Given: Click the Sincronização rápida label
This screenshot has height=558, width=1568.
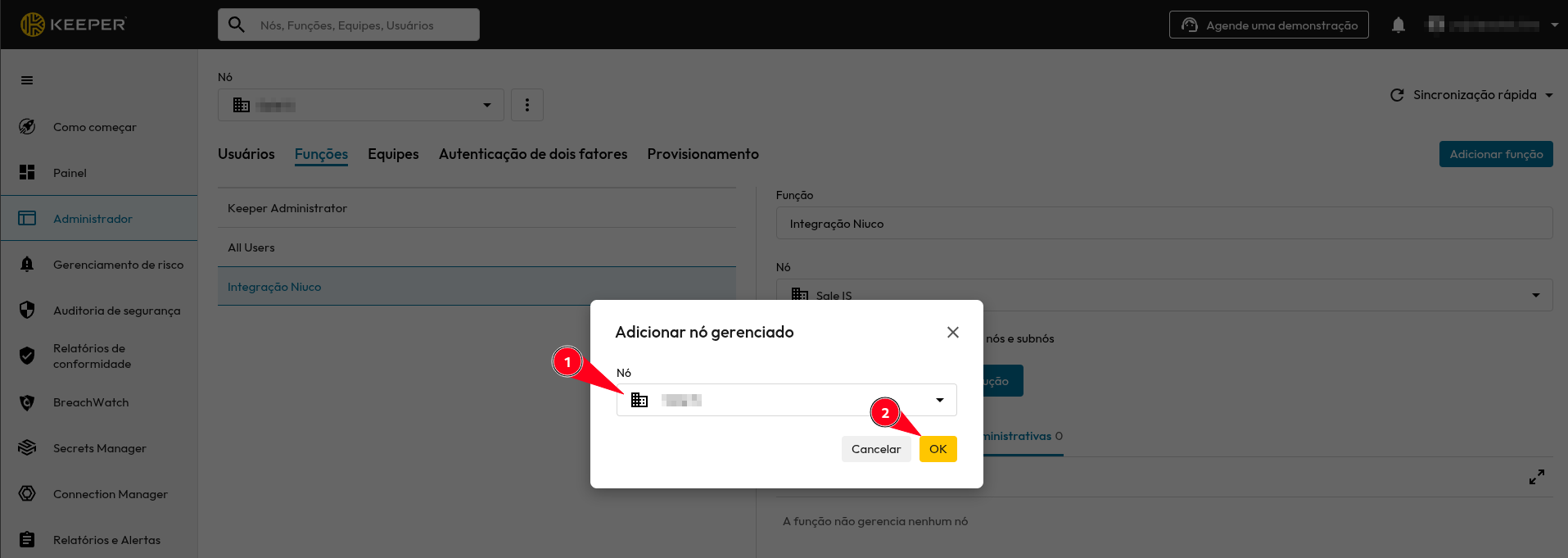Looking at the screenshot, I should 1475,95.
